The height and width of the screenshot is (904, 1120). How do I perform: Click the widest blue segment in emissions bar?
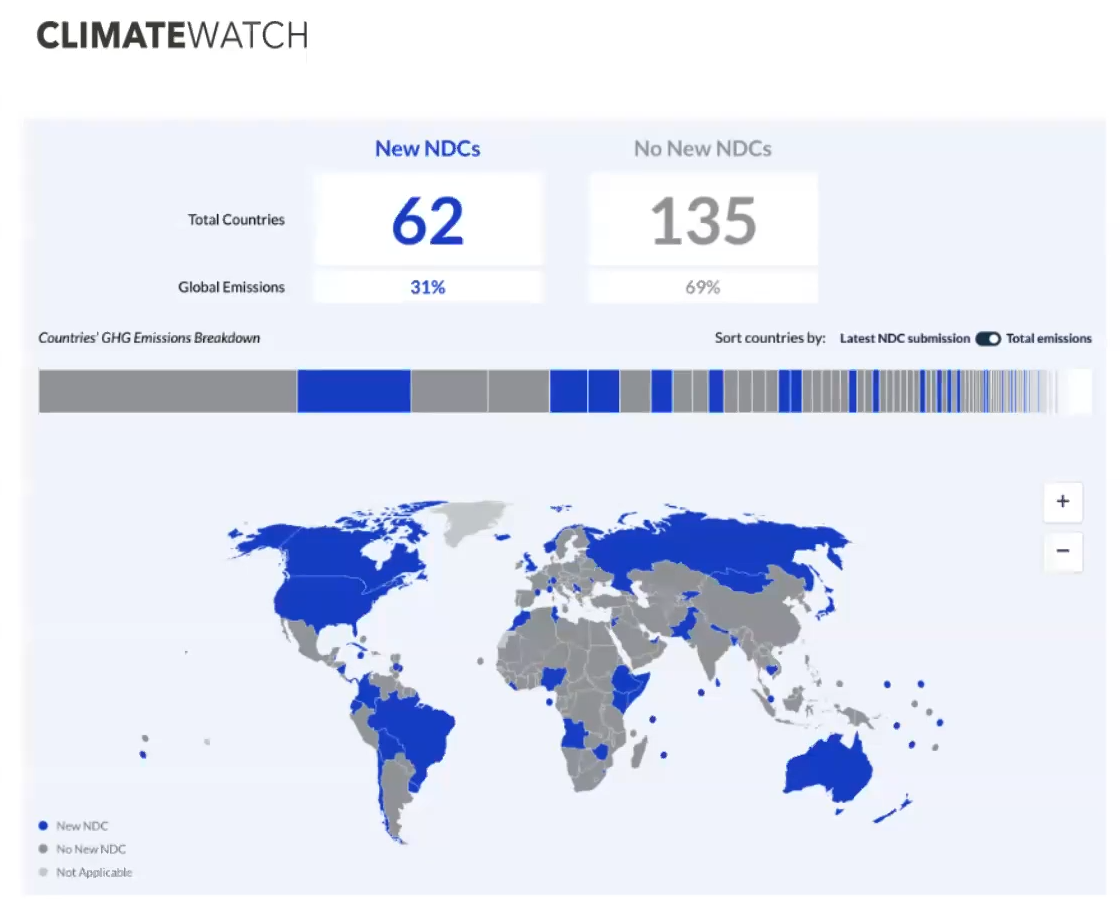click(x=354, y=391)
